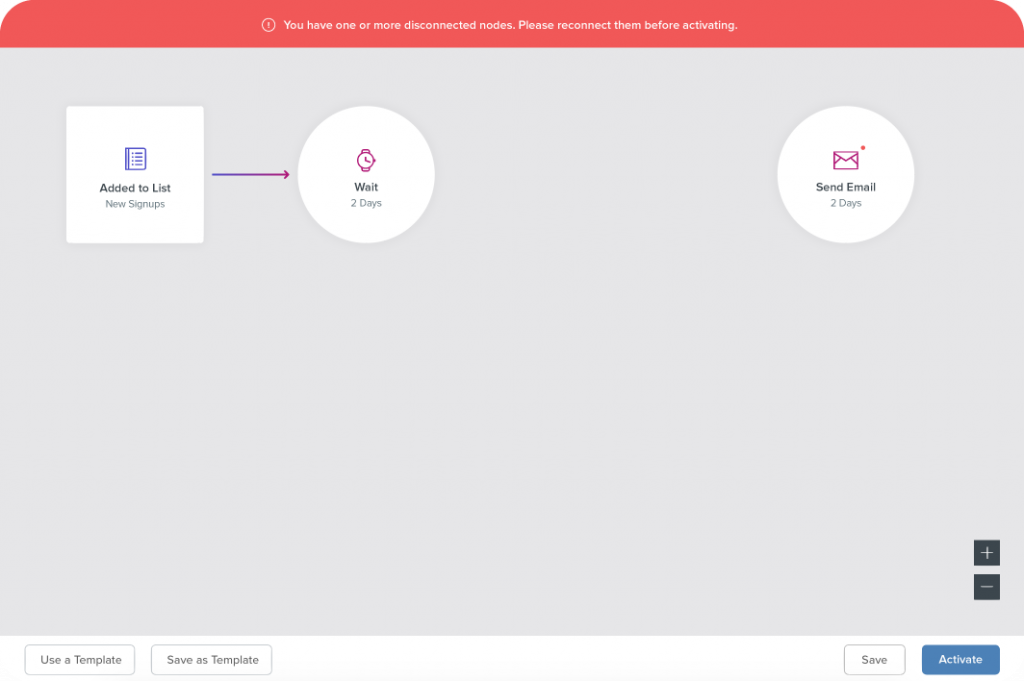Click the "Wait" label text
This screenshot has width=1024, height=681.
(366, 187)
